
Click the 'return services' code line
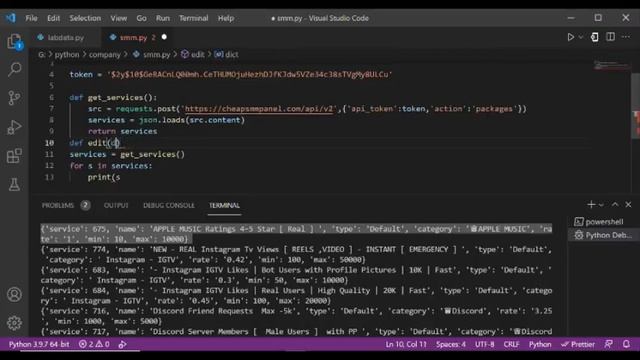122,131
